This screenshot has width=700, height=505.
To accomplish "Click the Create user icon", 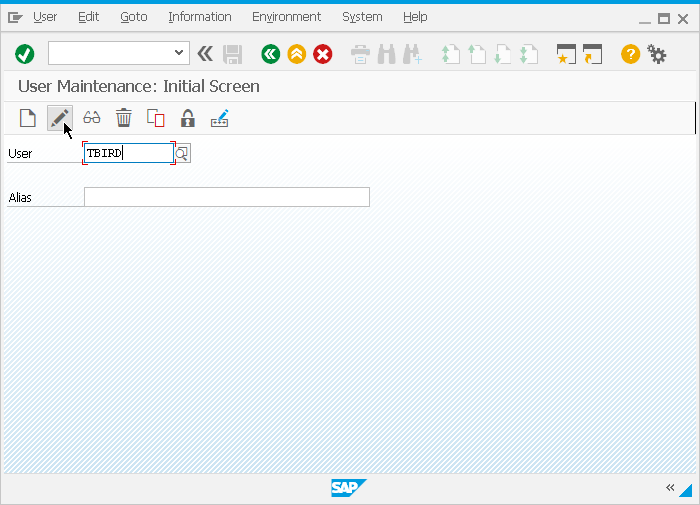I will (28, 118).
